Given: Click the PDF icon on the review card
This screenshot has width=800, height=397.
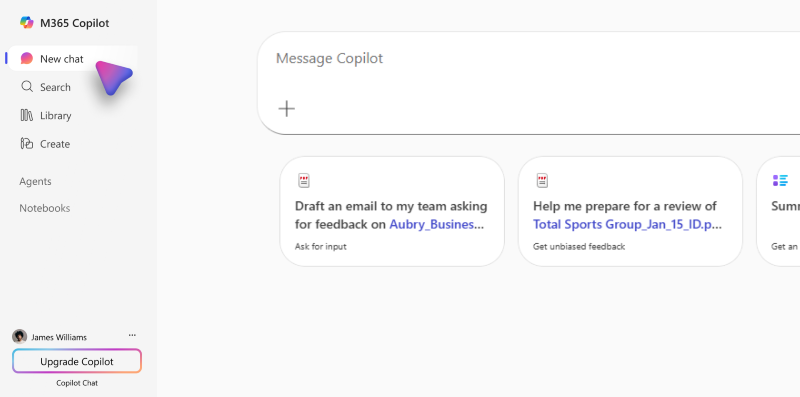Looking at the screenshot, I should [542, 181].
